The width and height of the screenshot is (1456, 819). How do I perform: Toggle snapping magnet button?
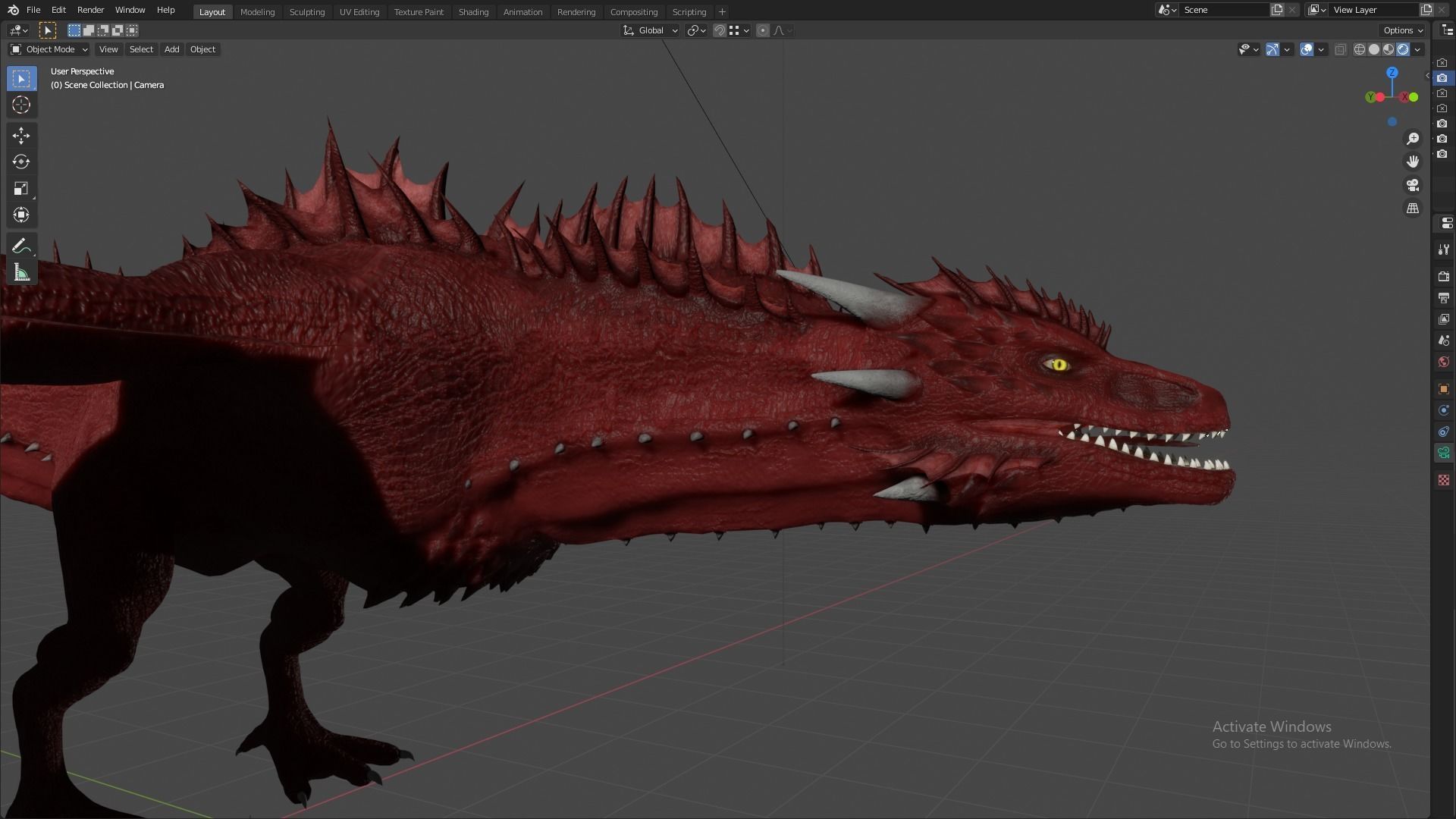pyautogui.click(x=720, y=30)
